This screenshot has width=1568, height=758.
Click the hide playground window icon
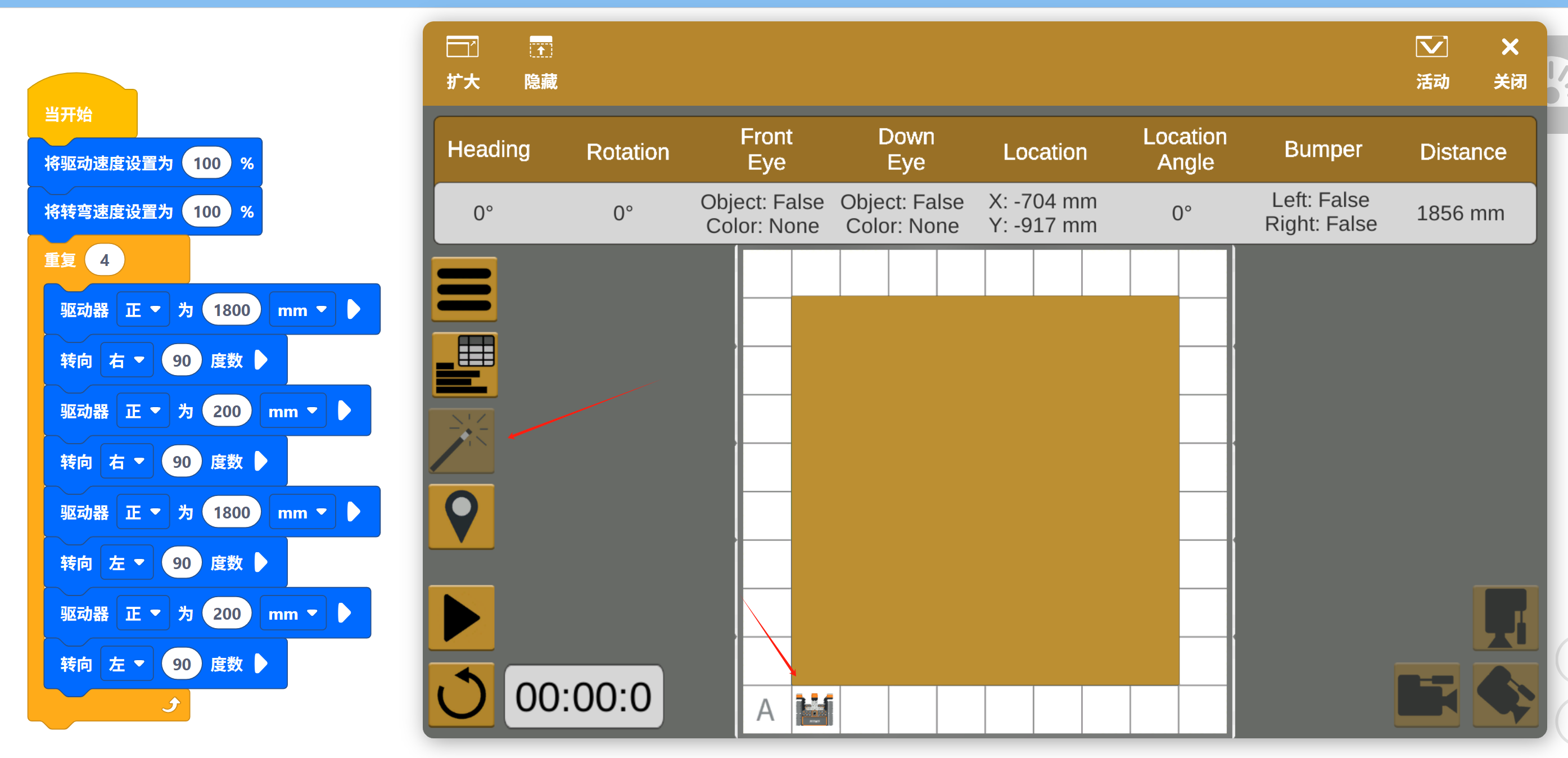(x=540, y=47)
